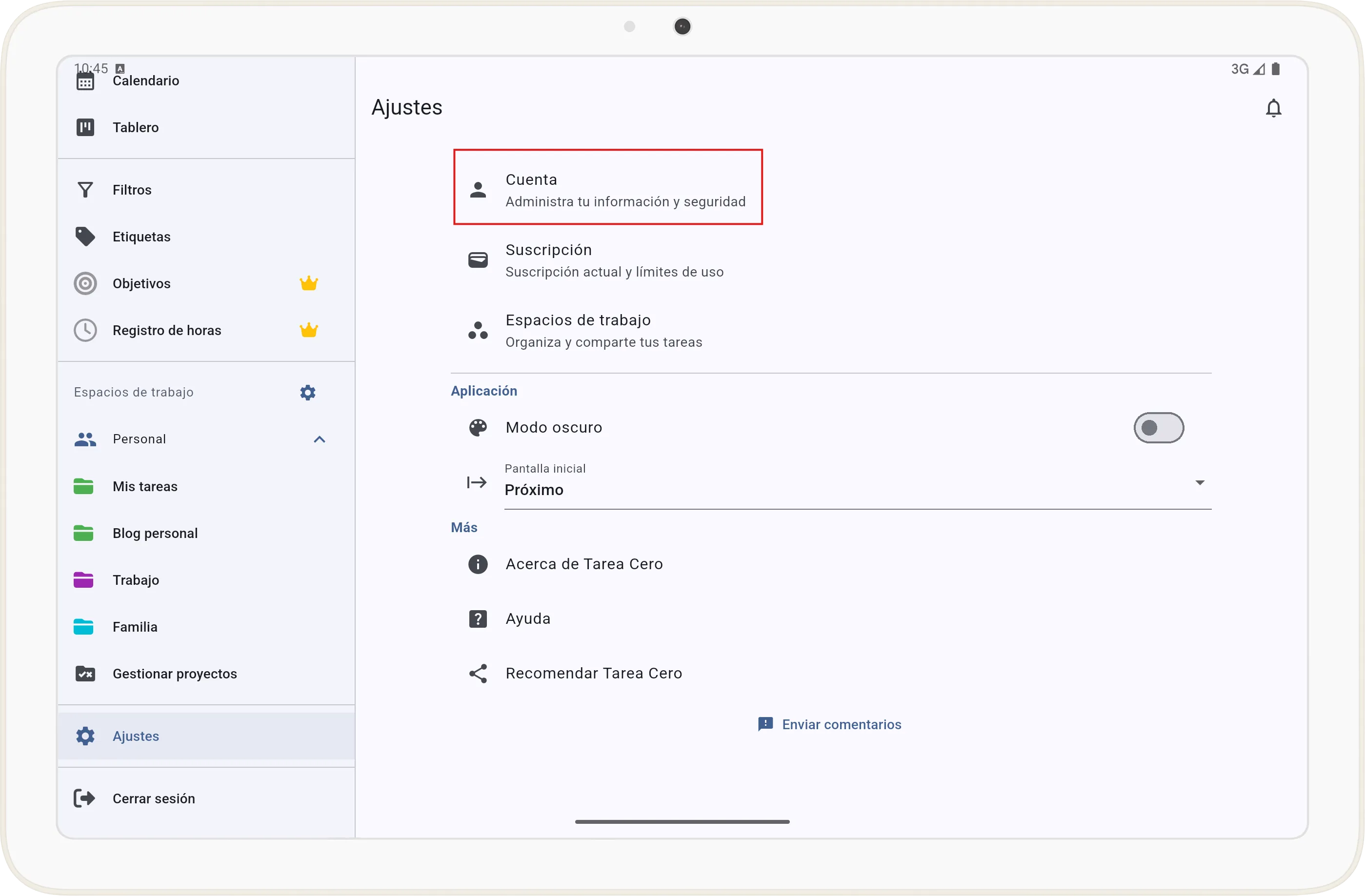1365x896 pixels.
Task: Click the Objetivos target icon
Action: click(85, 283)
